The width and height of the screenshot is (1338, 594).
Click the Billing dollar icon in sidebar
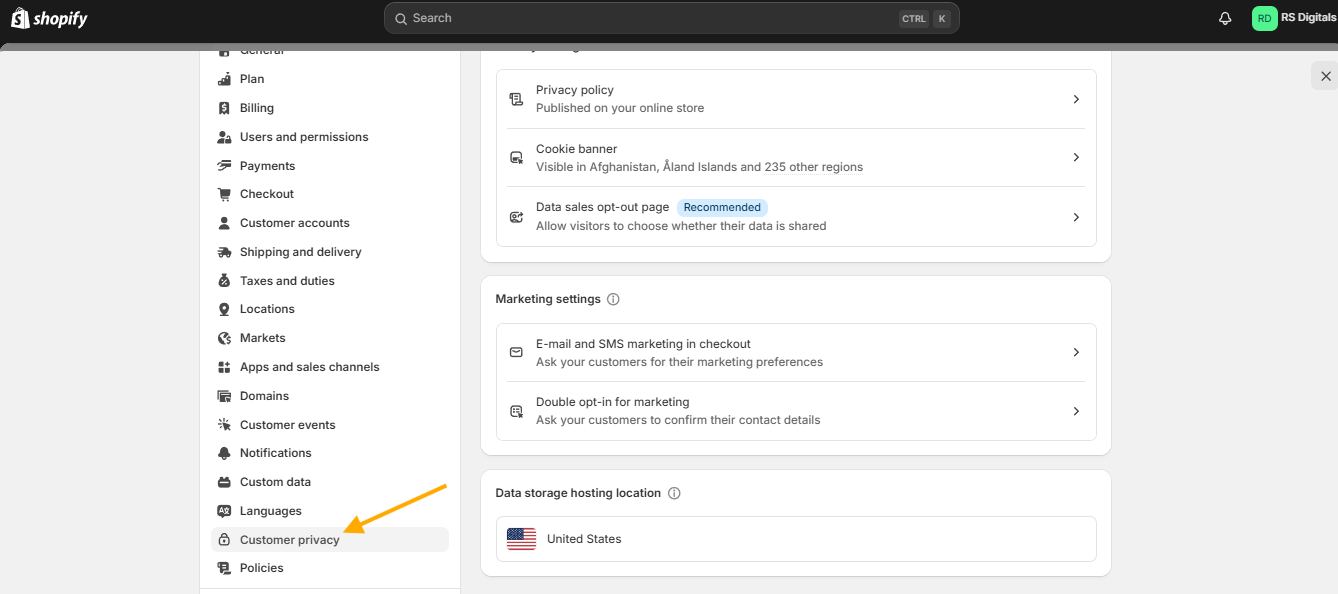tap(224, 108)
